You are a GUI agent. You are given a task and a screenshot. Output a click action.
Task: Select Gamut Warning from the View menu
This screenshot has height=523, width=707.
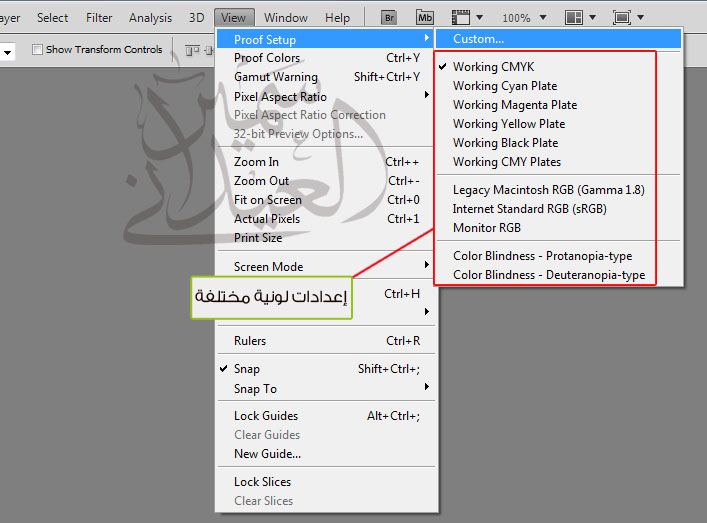coord(275,77)
